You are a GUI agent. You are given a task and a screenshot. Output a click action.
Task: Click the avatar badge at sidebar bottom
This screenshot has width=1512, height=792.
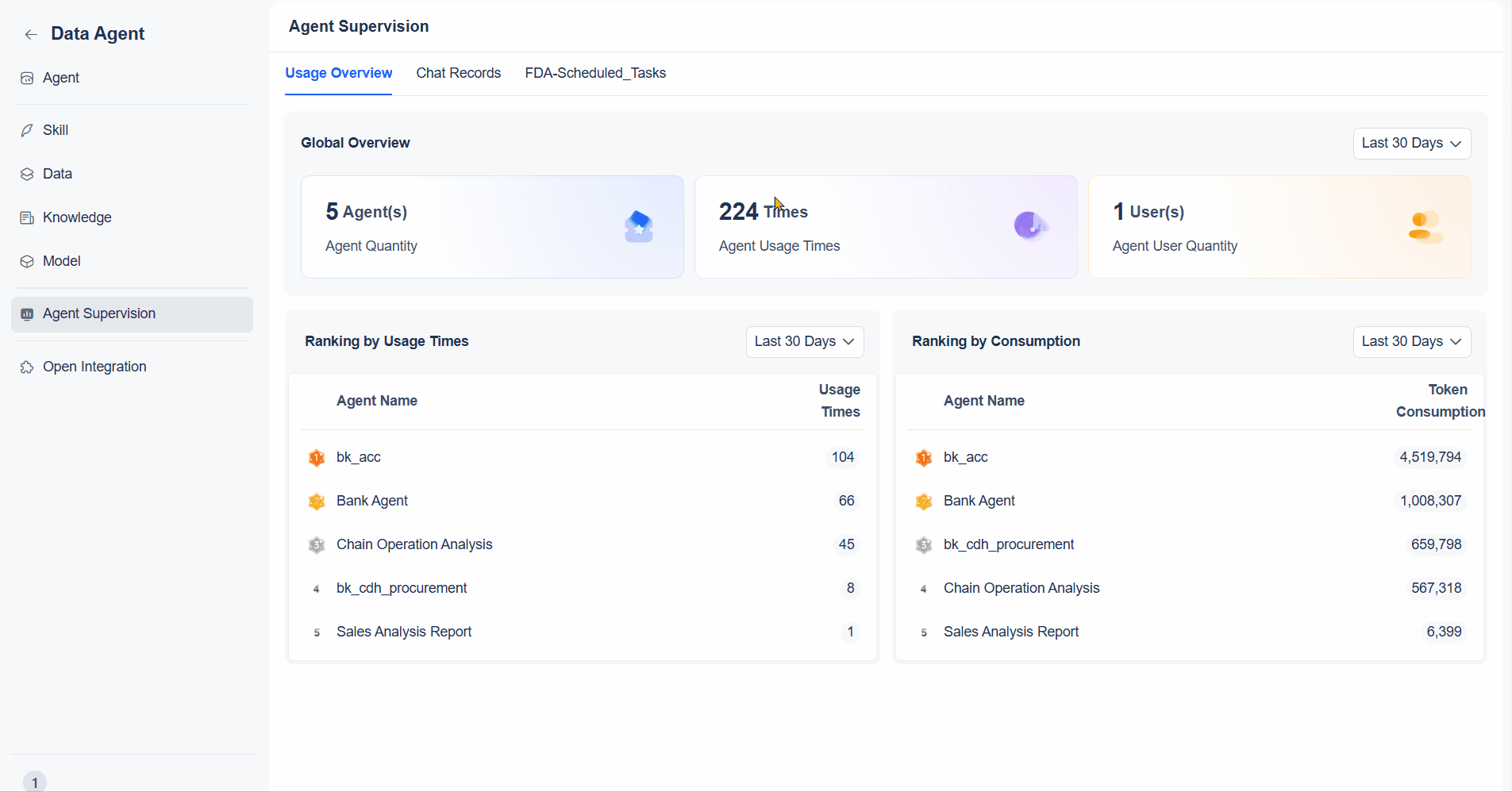coord(35,782)
